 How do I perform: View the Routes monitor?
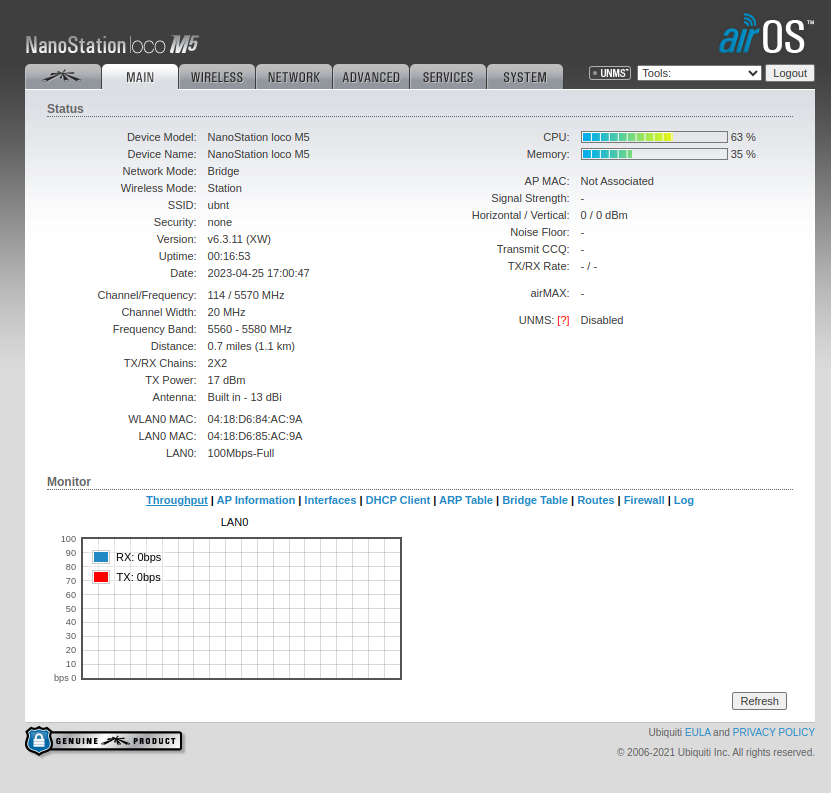(596, 500)
